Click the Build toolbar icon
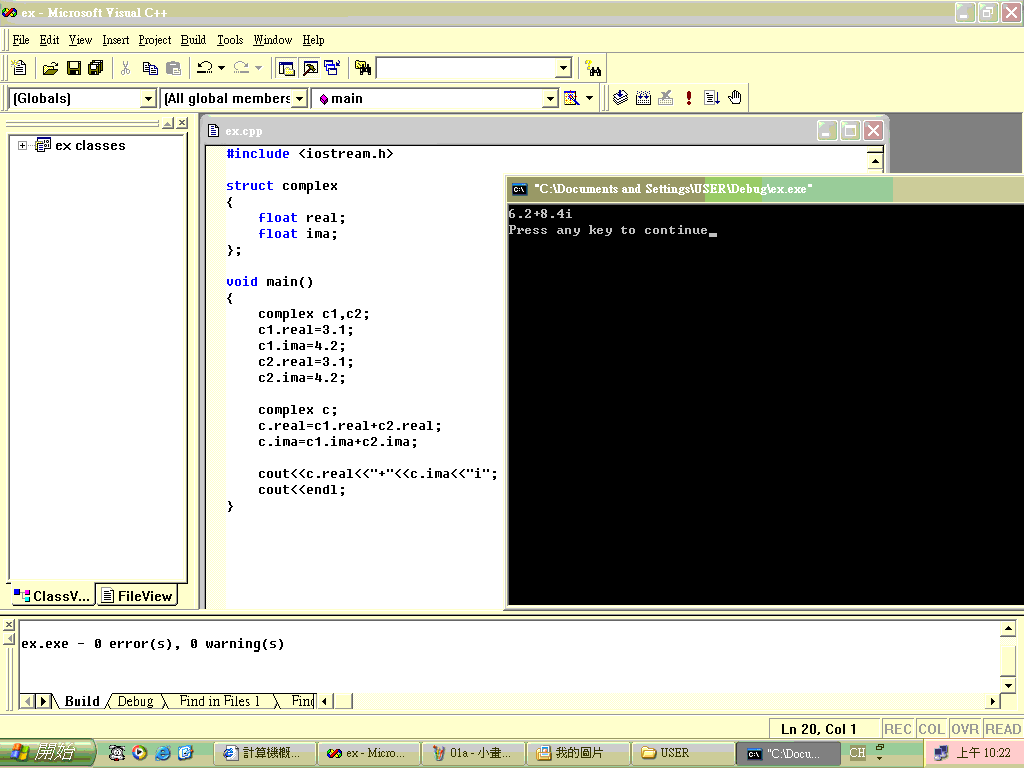Image resolution: width=1024 pixels, height=768 pixels. 643,98
